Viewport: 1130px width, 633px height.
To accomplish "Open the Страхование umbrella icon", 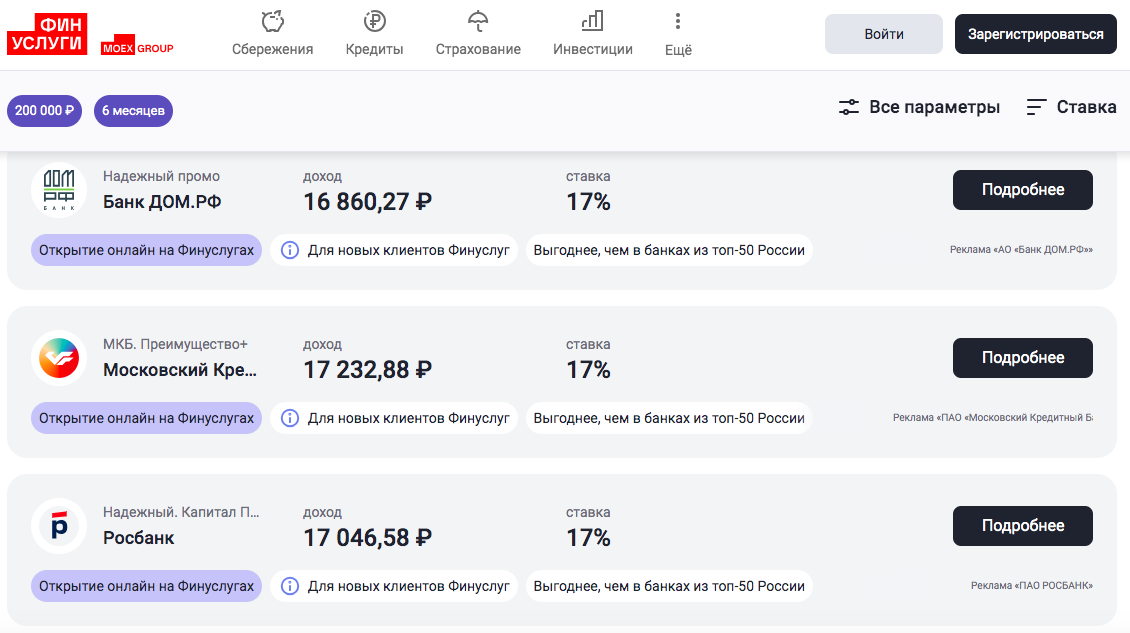I will pos(478,22).
